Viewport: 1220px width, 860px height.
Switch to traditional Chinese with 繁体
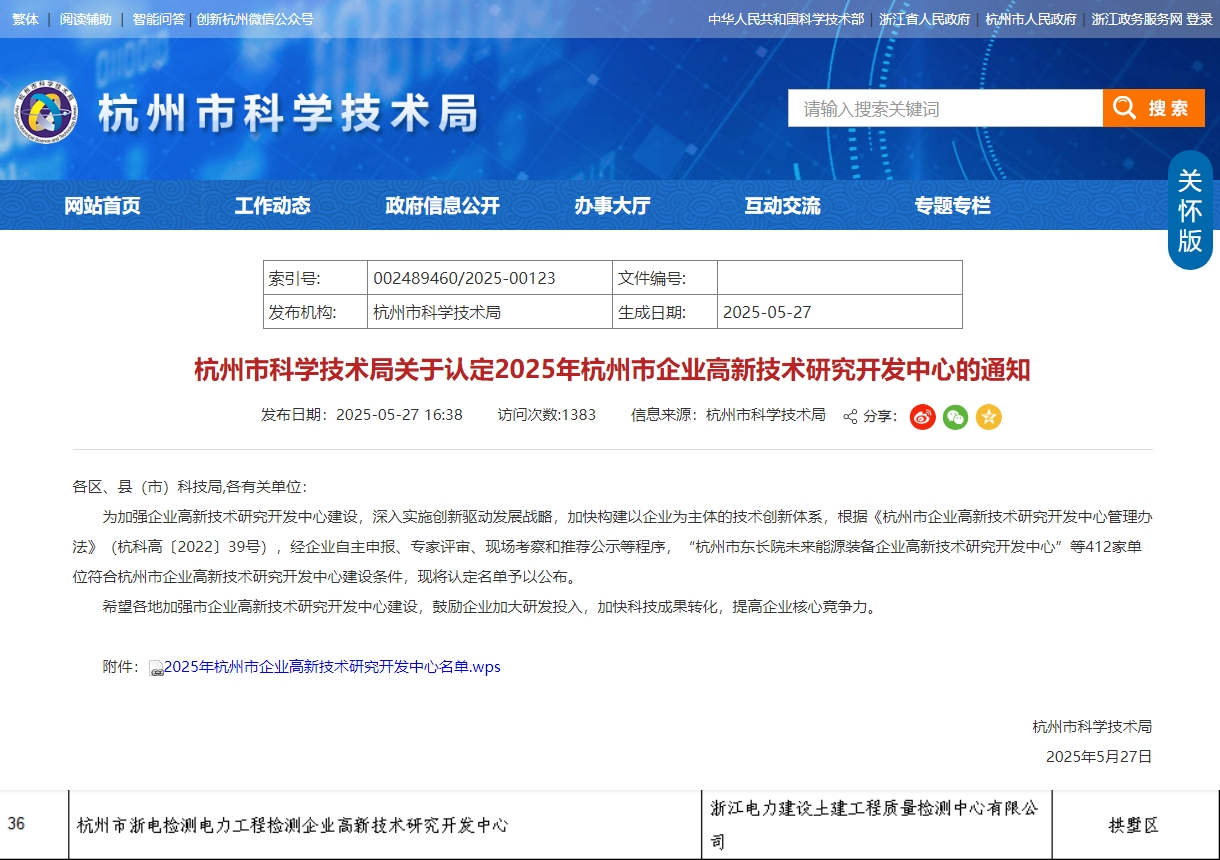[25, 19]
